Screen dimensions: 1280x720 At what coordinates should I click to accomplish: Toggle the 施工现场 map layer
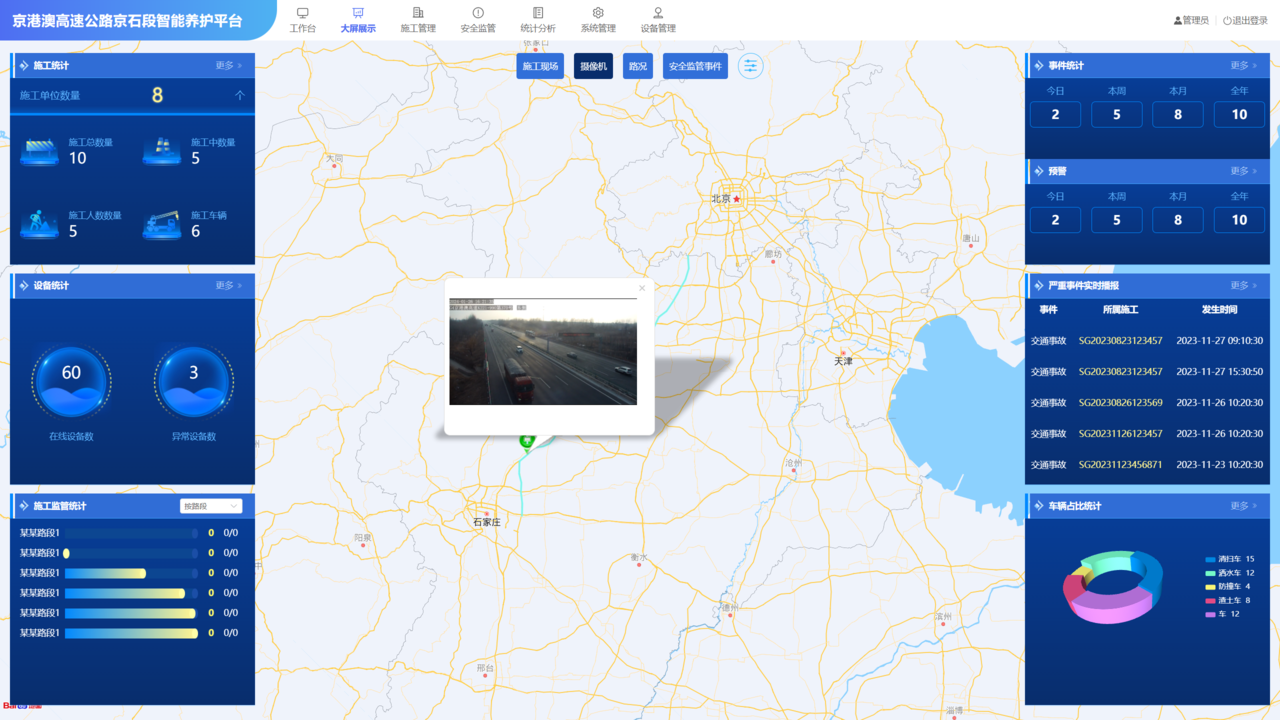(540, 66)
